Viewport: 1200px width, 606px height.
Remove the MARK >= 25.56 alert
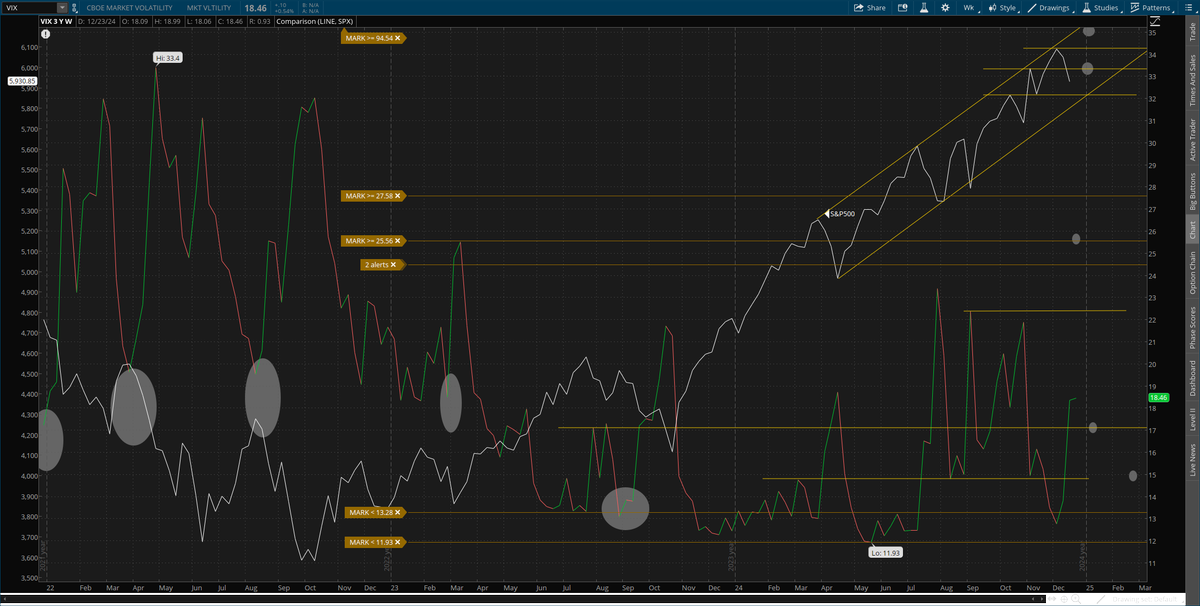pos(398,241)
